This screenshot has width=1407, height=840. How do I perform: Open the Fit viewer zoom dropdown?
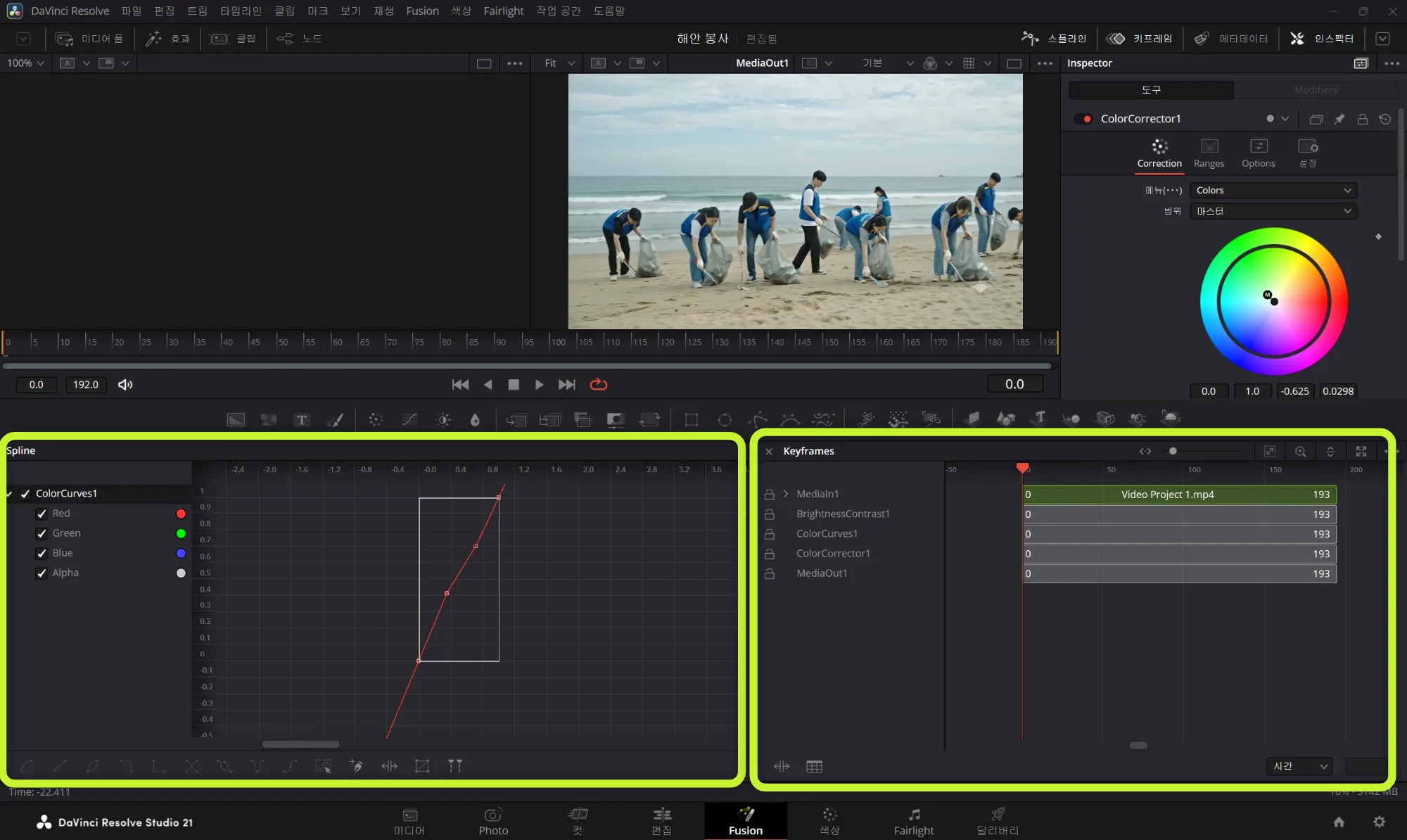pos(559,63)
